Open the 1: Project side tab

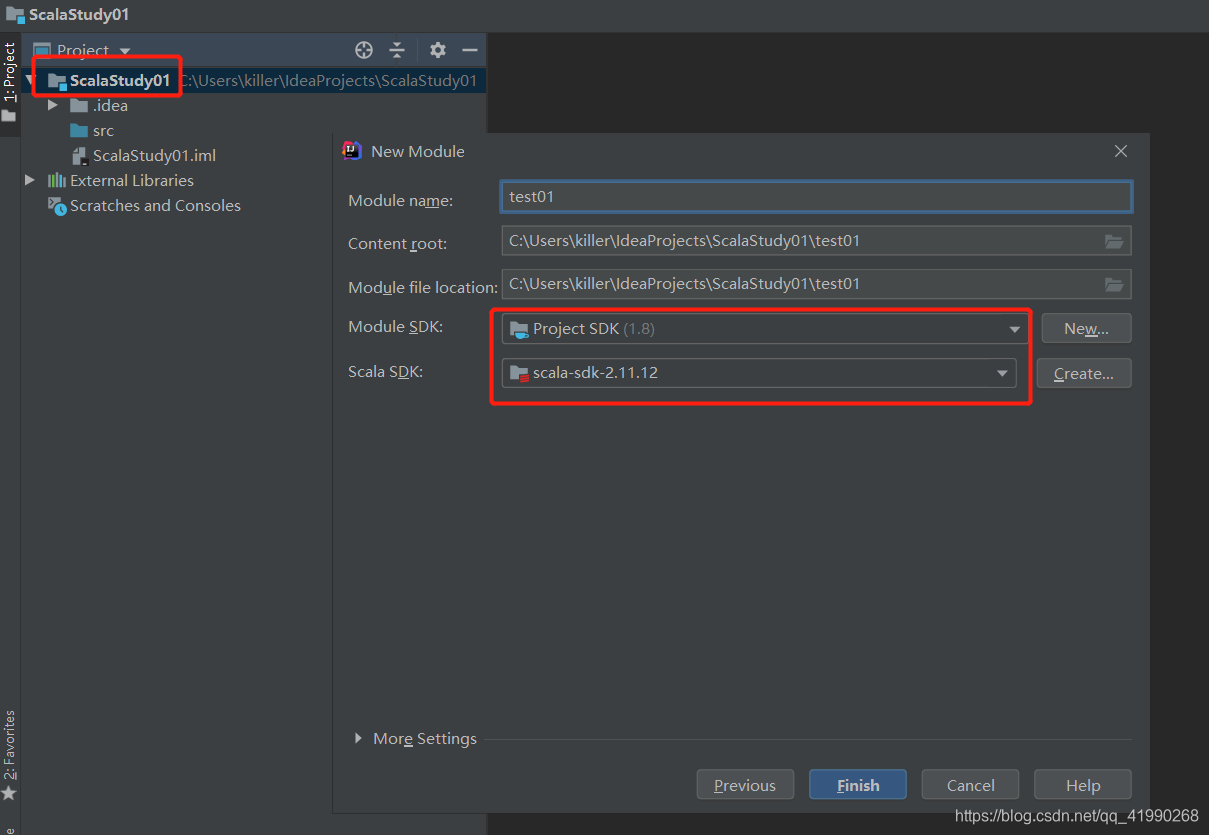coord(10,72)
